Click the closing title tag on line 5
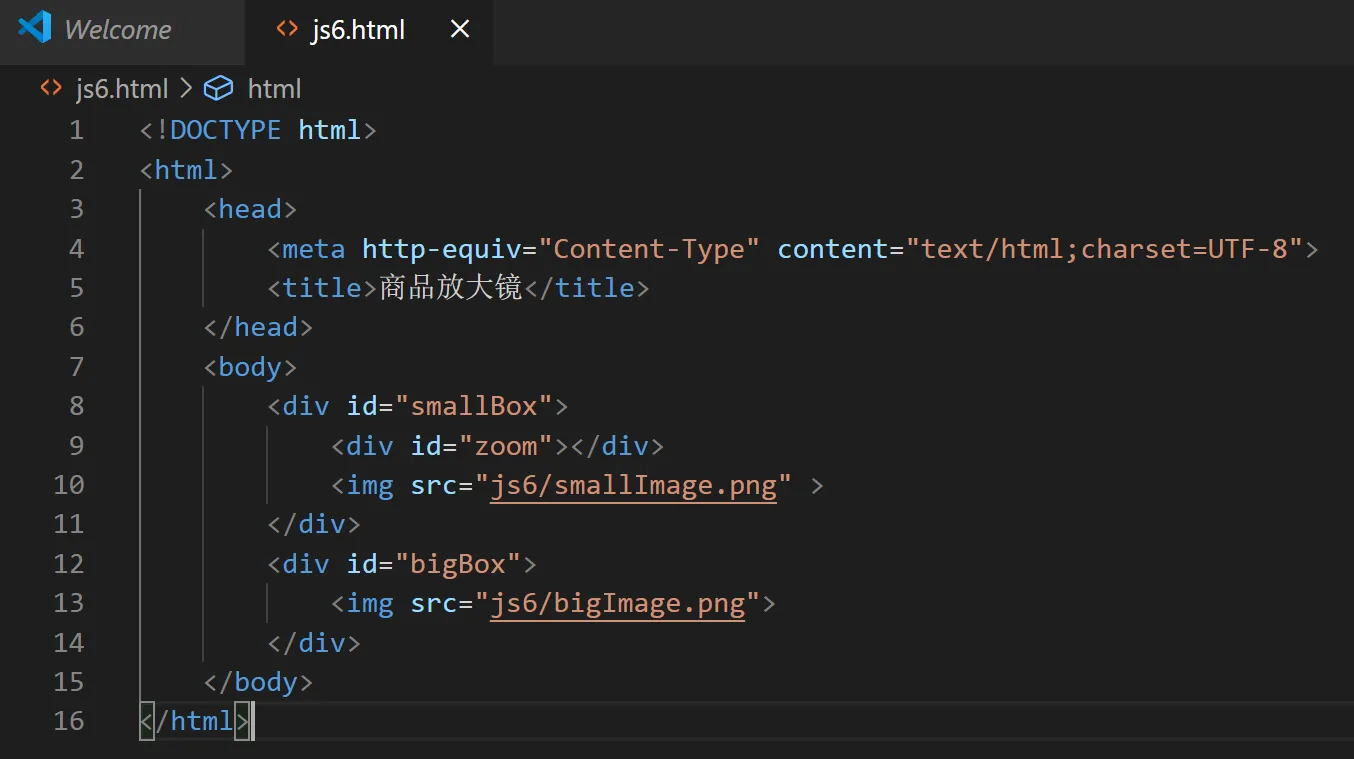1354x759 pixels. [x=587, y=288]
